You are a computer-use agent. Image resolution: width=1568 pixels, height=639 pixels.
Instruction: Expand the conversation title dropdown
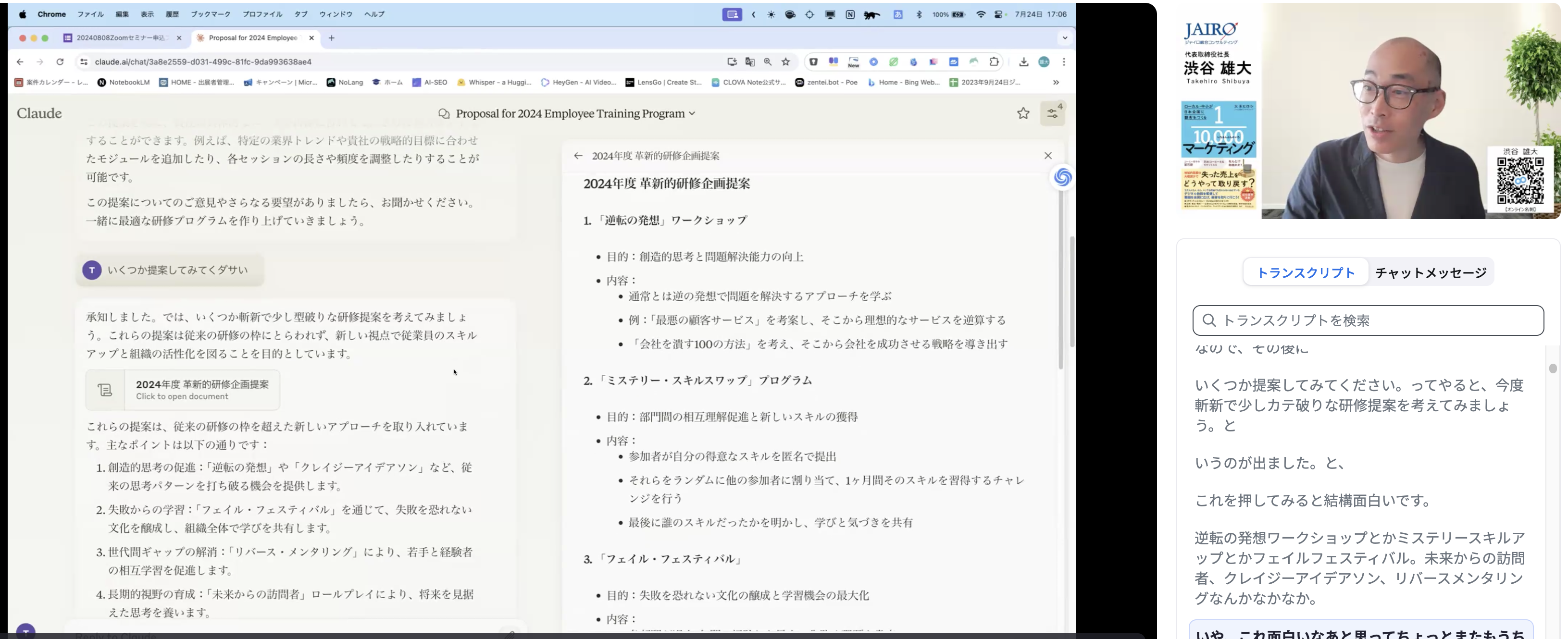coord(692,114)
